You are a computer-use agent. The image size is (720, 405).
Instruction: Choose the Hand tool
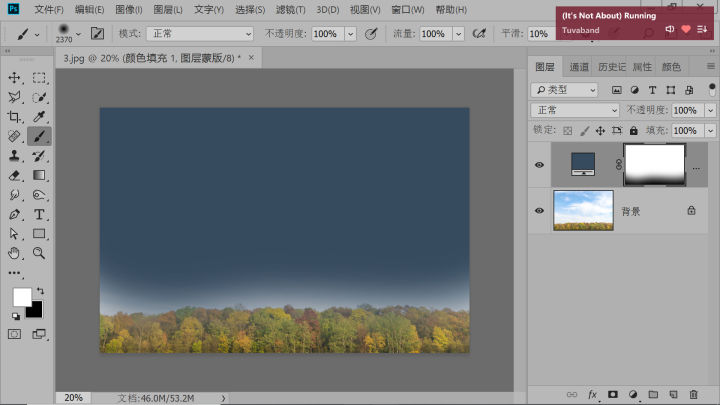tap(15, 253)
